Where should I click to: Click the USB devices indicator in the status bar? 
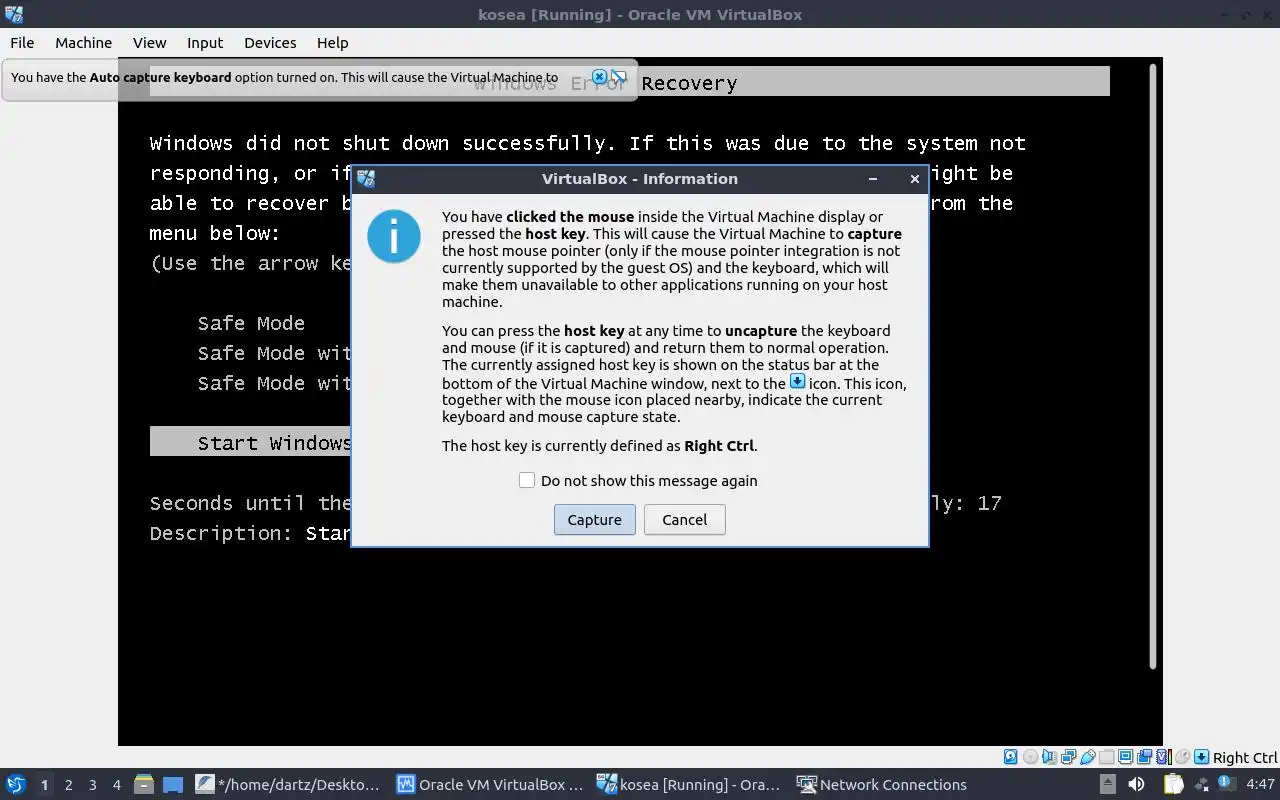tap(1088, 757)
